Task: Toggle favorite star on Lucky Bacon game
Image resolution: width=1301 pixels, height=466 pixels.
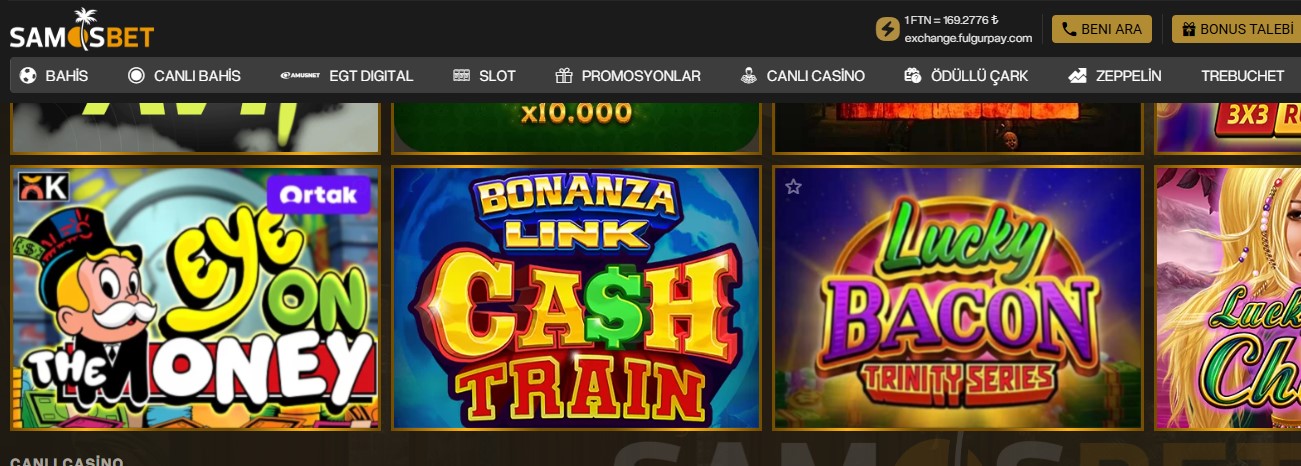Action: point(793,186)
